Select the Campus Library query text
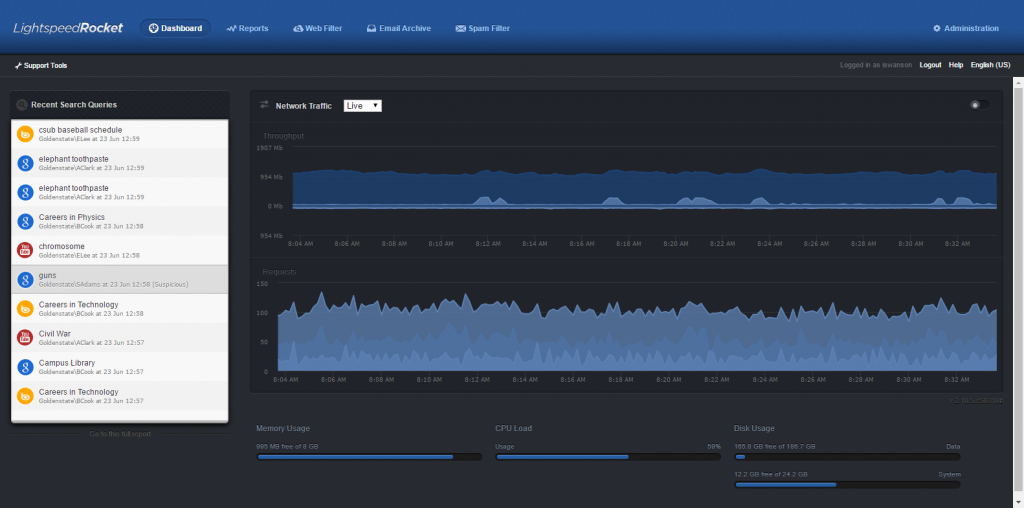This screenshot has width=1024, height=508. [x=67, y=362]
